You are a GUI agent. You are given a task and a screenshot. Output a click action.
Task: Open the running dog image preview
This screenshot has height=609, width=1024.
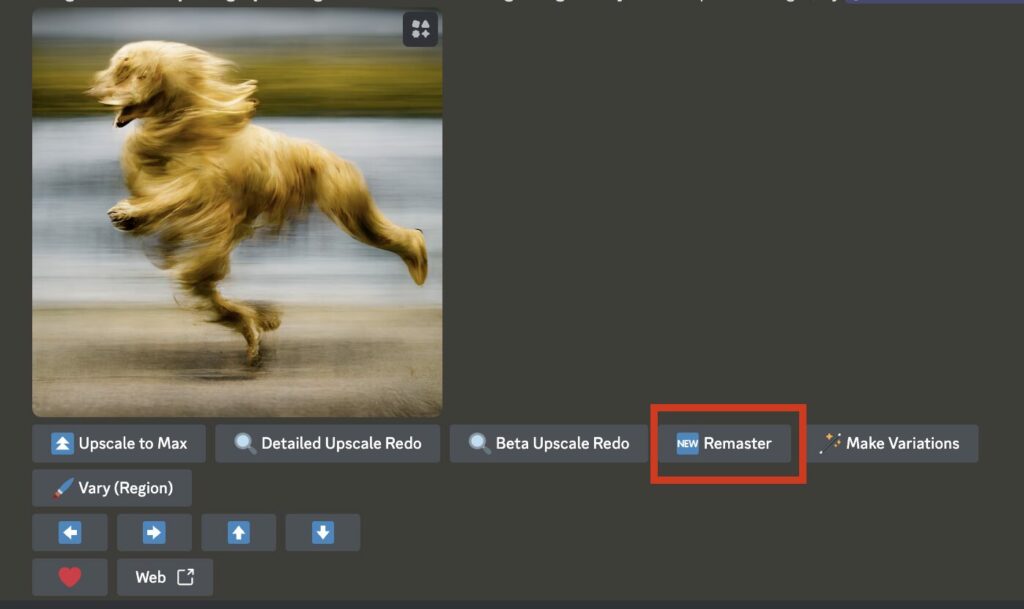pyautogui.click(x=237, y=213)
